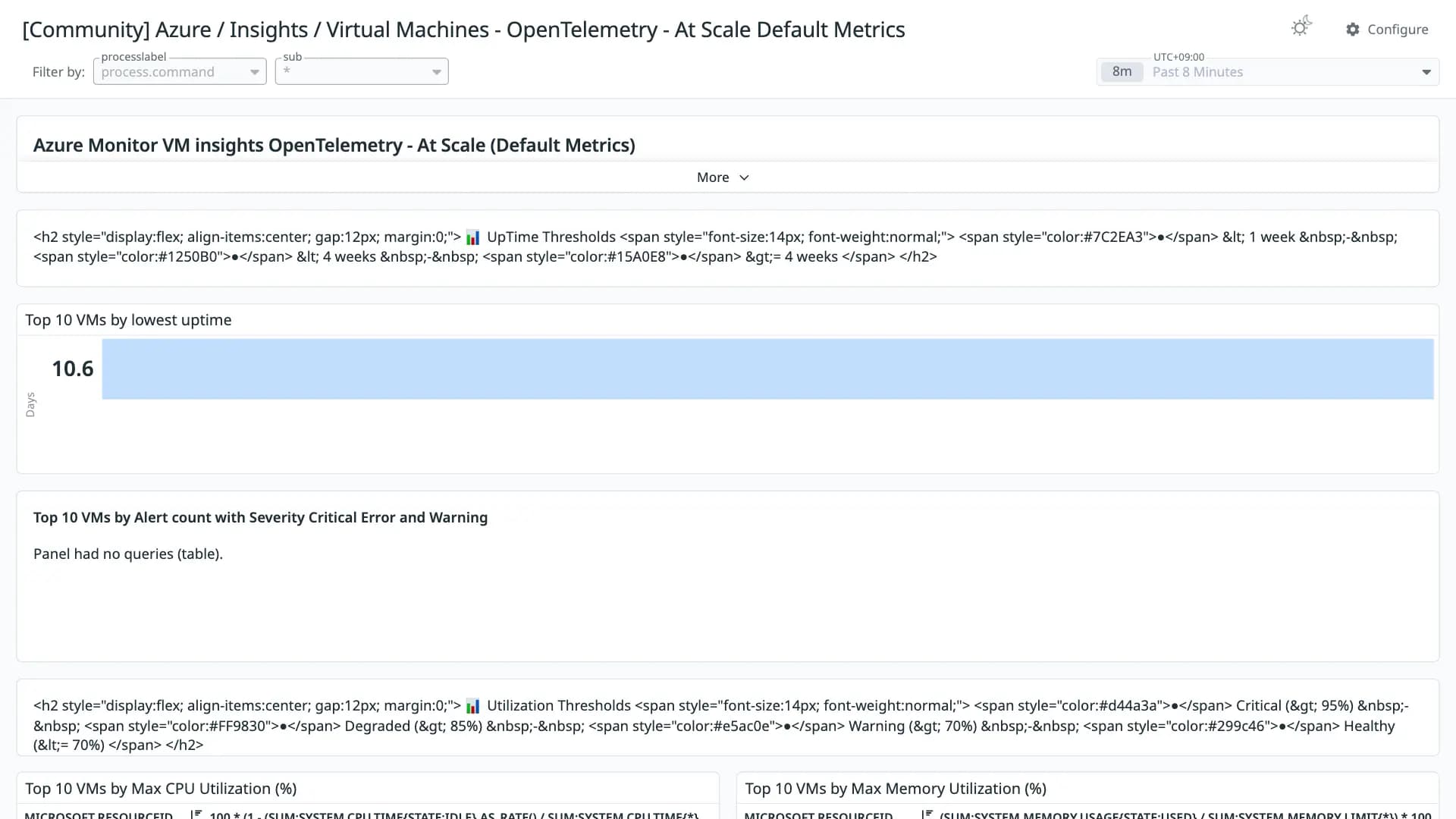Toggle the light/dark theme sun-moon icon
Viewport: 1456px width, 819px height.
(1301, 27)
